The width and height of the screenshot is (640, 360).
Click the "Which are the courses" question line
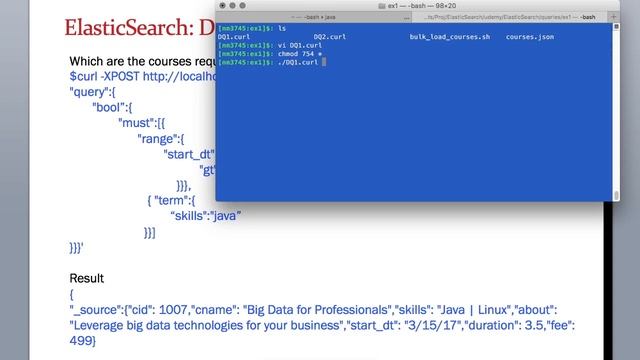click(142, 61)
